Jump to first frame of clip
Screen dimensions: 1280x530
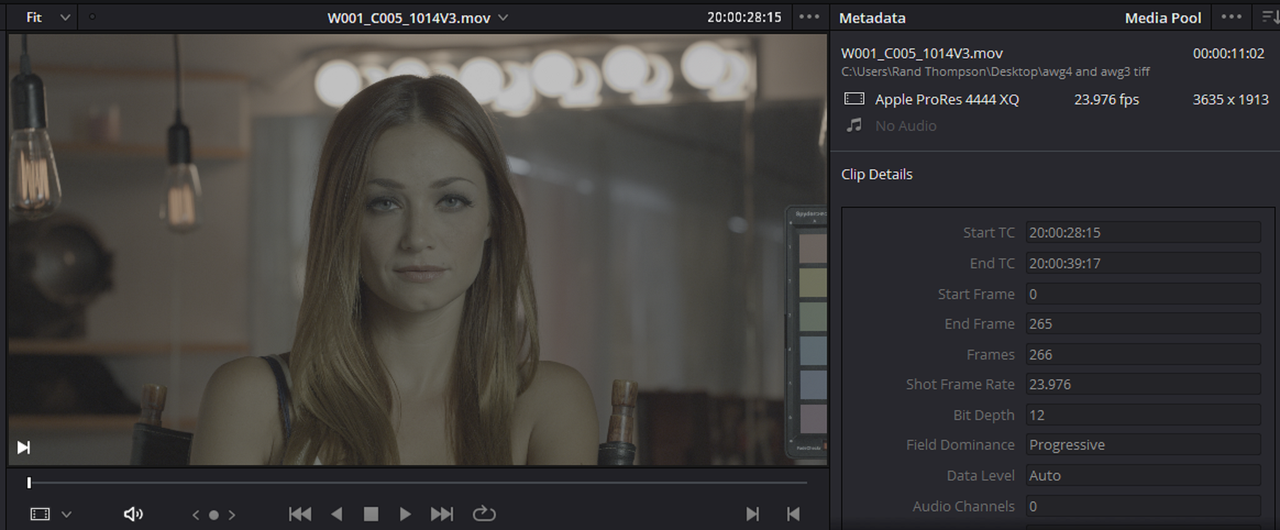pyautogui.click(x=300, y=514)
